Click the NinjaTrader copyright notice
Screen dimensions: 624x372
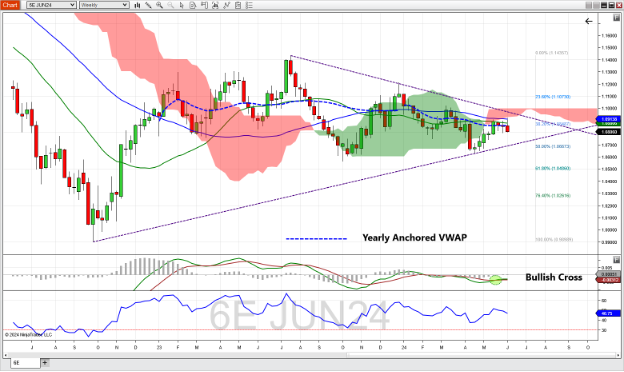point(28,335)
